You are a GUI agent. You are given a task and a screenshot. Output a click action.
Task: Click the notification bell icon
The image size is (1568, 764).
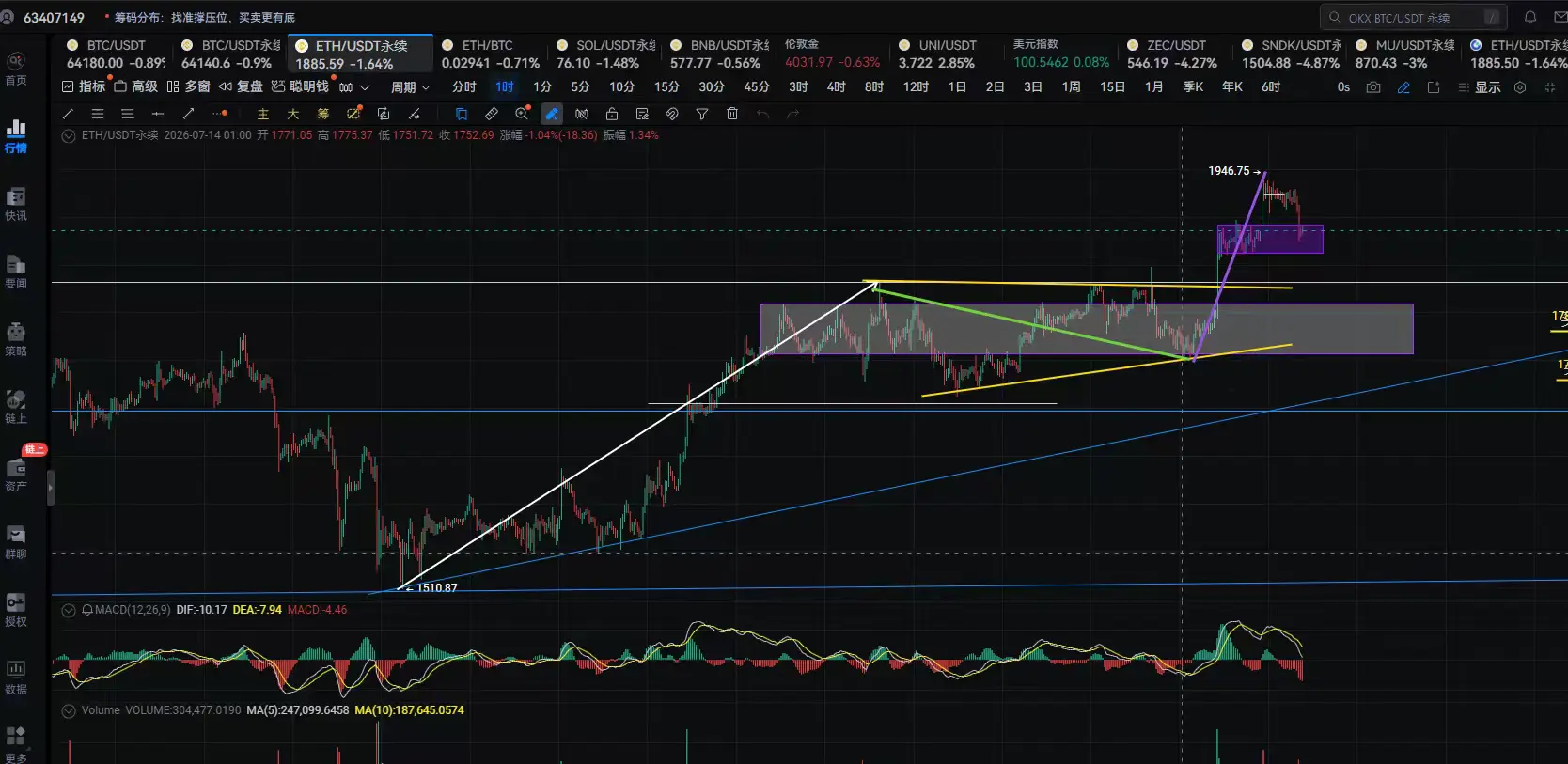pyautogui.click(x=1530, y=17)
